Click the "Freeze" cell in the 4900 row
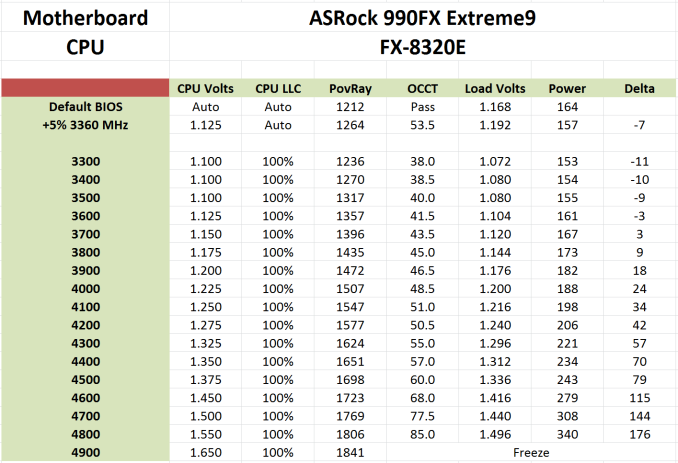Image resolution: width=678 pixels, height=463 pixels. click(x=531, y=452)
